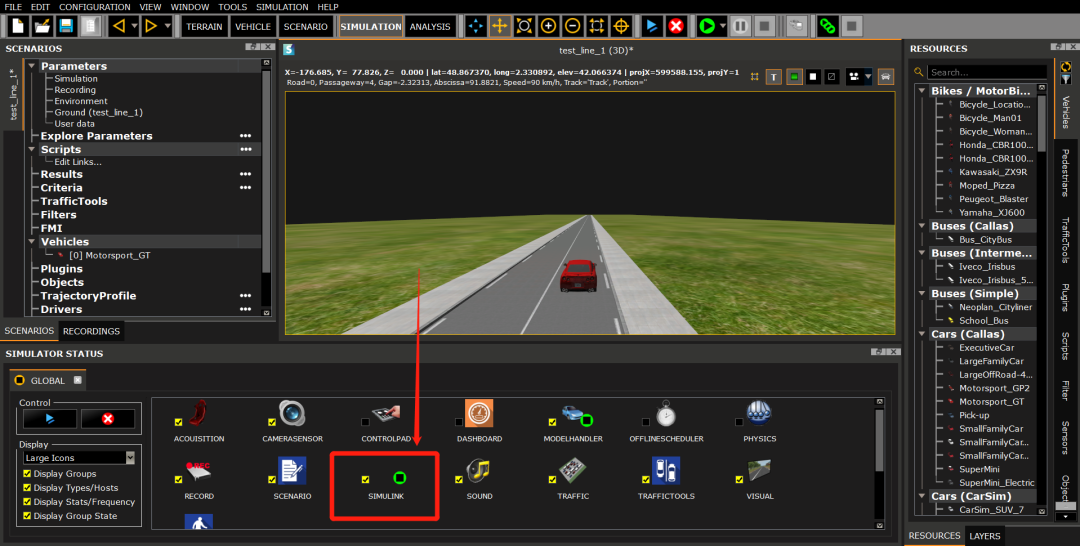Click the blue start arrow in Control group
Screen dimensions: 1080x546
click(x=50, y=419)
